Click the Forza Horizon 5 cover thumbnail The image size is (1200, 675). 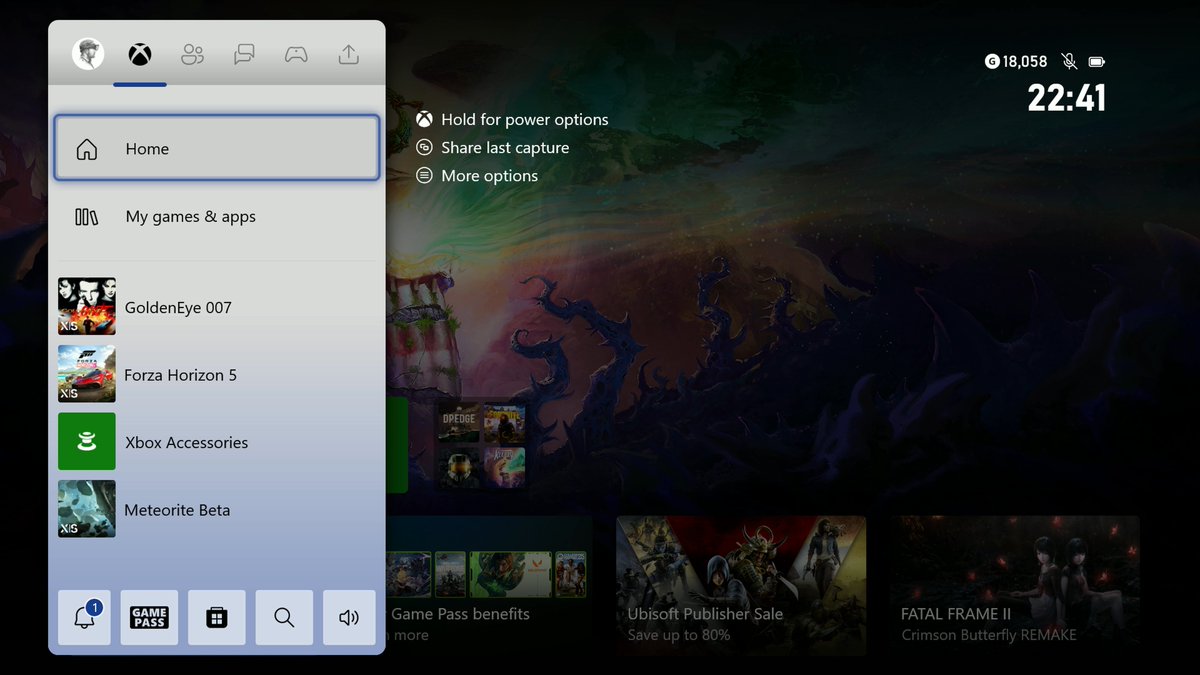(87, 374)
